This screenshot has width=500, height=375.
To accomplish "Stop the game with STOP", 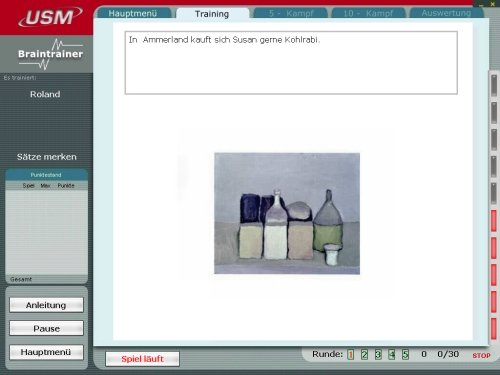I will 481,355.
